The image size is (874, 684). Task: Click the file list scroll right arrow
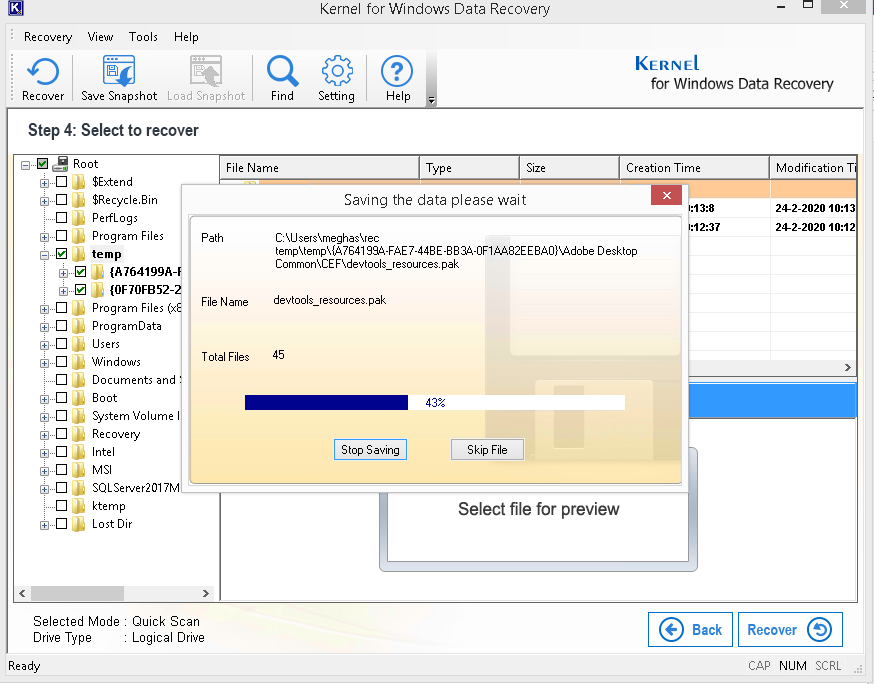[x=848, y=367]
